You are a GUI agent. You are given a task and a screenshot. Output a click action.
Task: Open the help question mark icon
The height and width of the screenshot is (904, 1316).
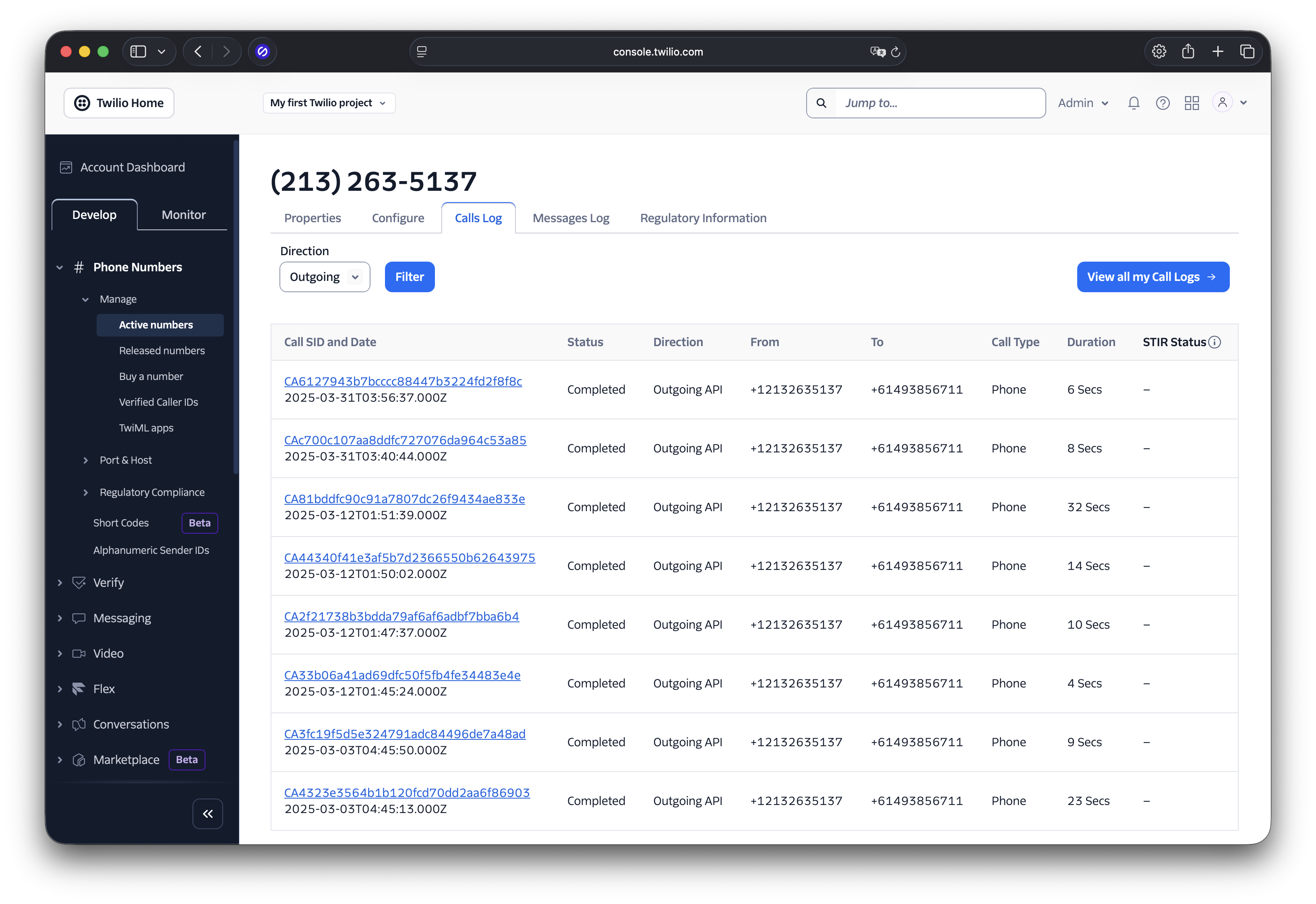coord(1163,103)
